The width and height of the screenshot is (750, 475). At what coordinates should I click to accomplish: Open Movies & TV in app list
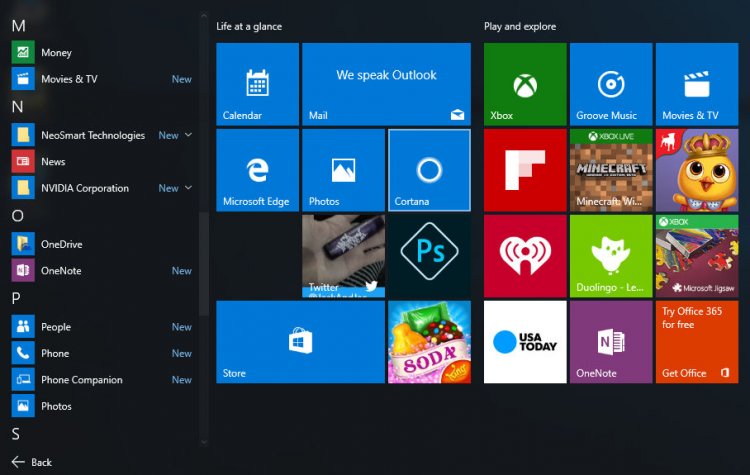point(101,79)
